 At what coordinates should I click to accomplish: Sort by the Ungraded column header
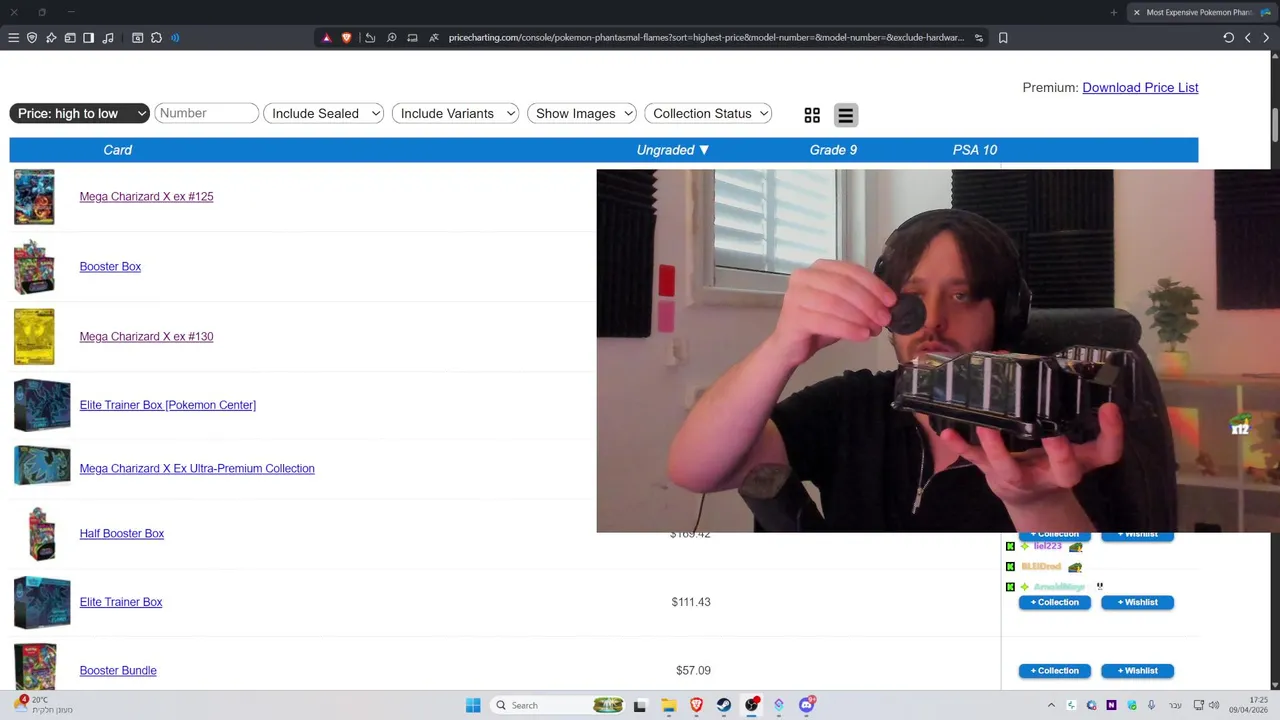point(673,150)
